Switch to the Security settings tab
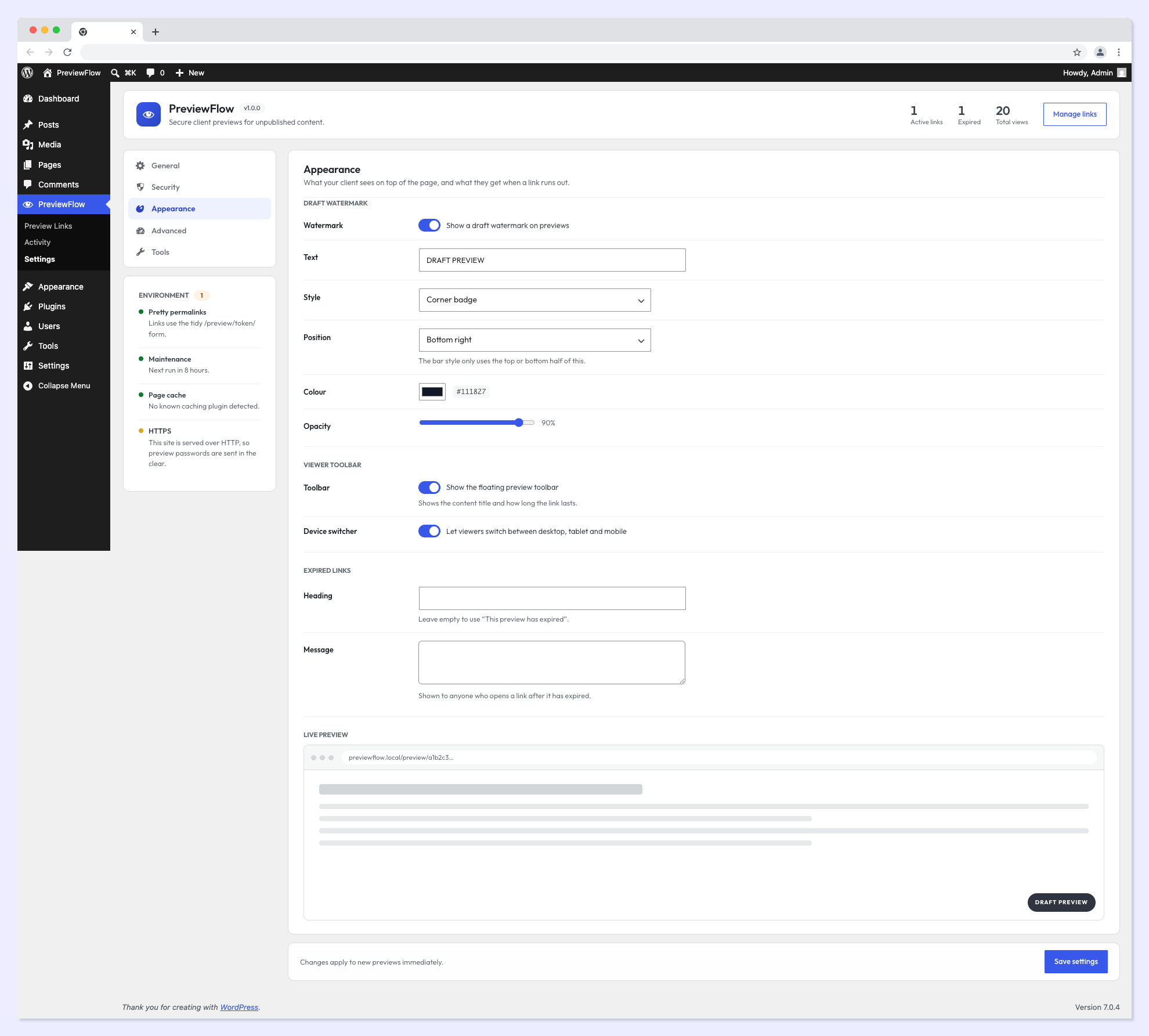Image resolution: width=1149 pixels, height=1036 pixels. pyautogui.click(x=200, y=187)
